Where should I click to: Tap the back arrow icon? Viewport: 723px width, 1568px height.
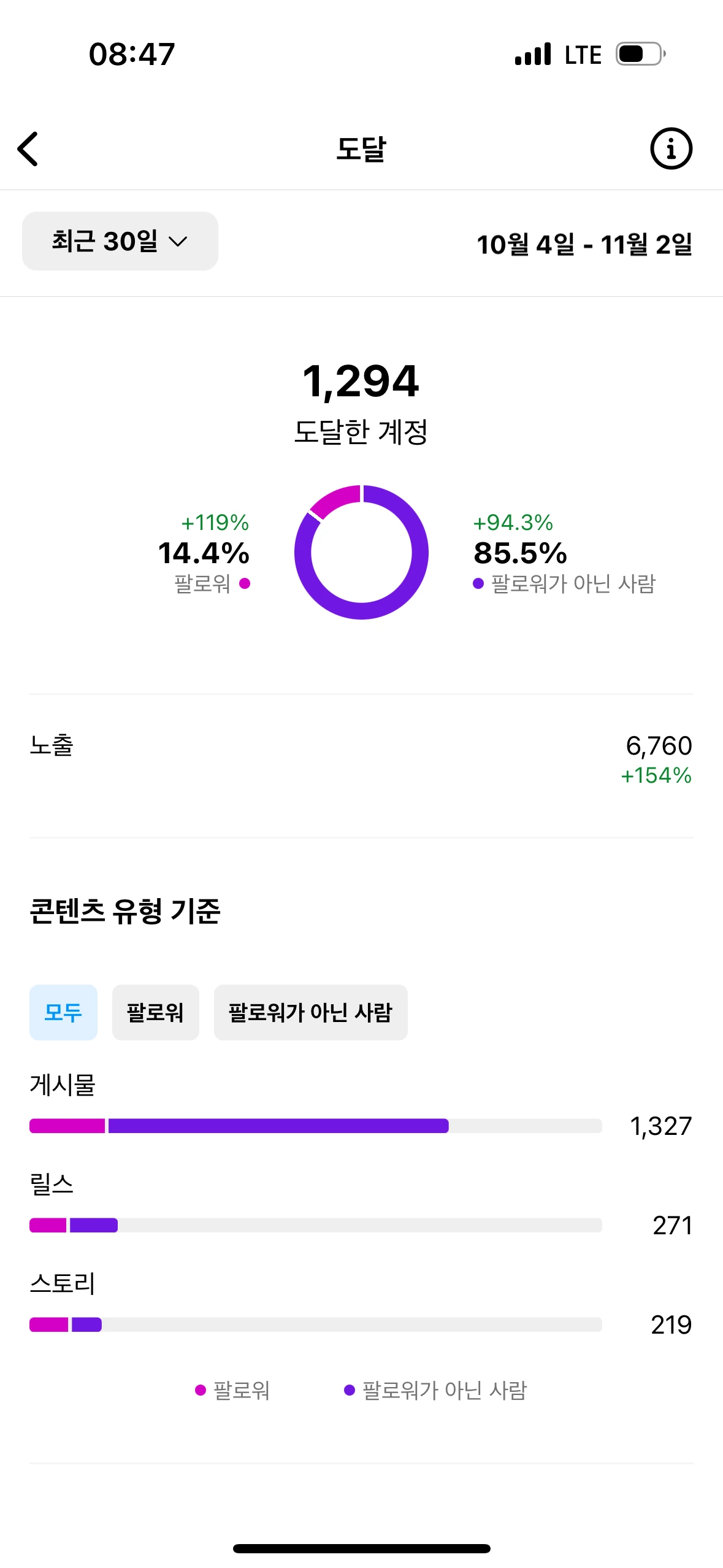(x=28, y=149)
